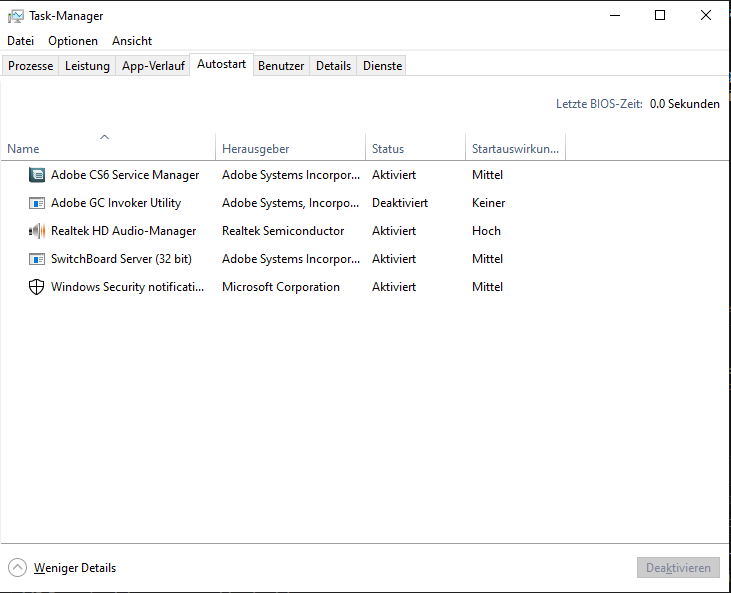Select the Autostart tab
The image size is (731, 593).
[221, 64]
